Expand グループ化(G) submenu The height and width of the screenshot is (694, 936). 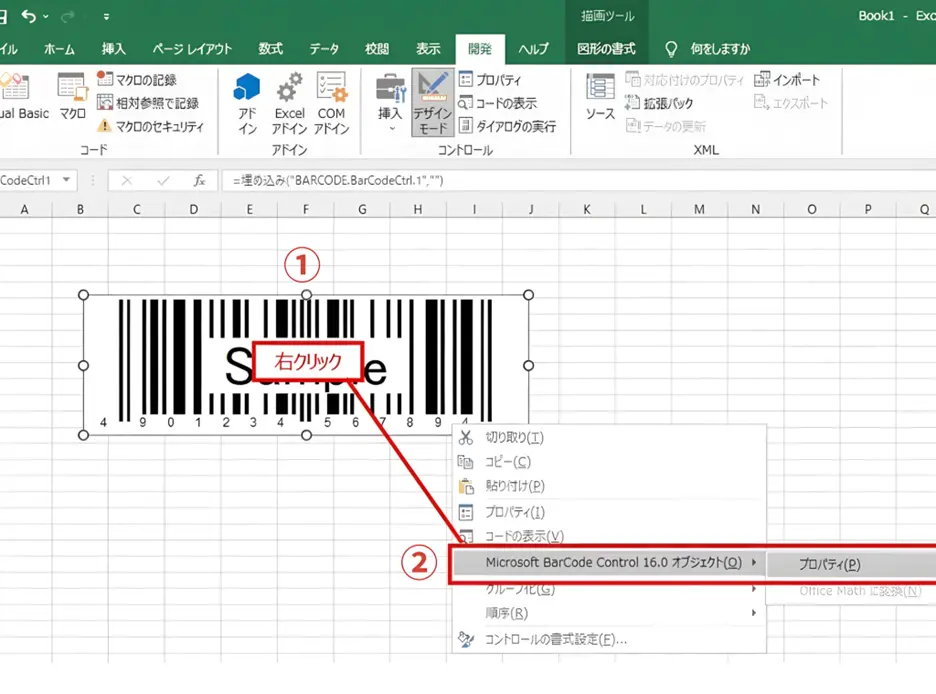pos(609,589)
